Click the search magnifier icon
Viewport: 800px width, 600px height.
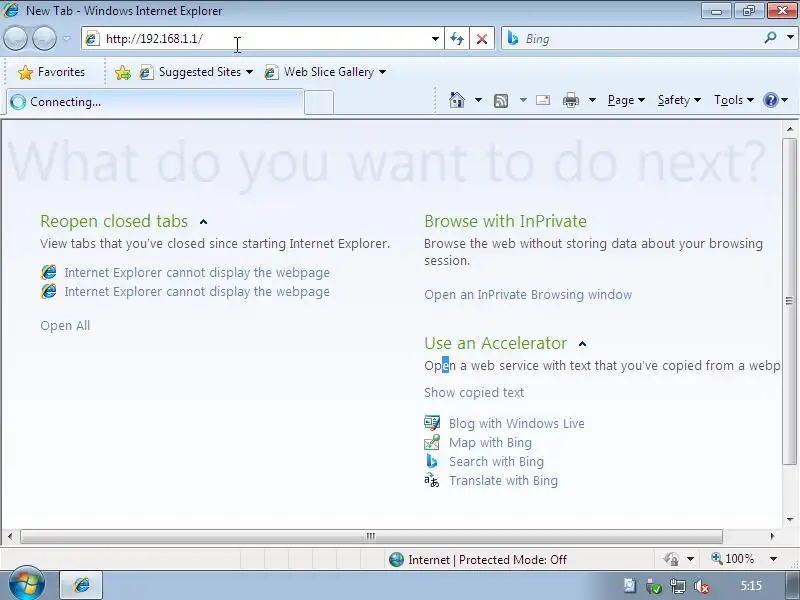point(770,38)
